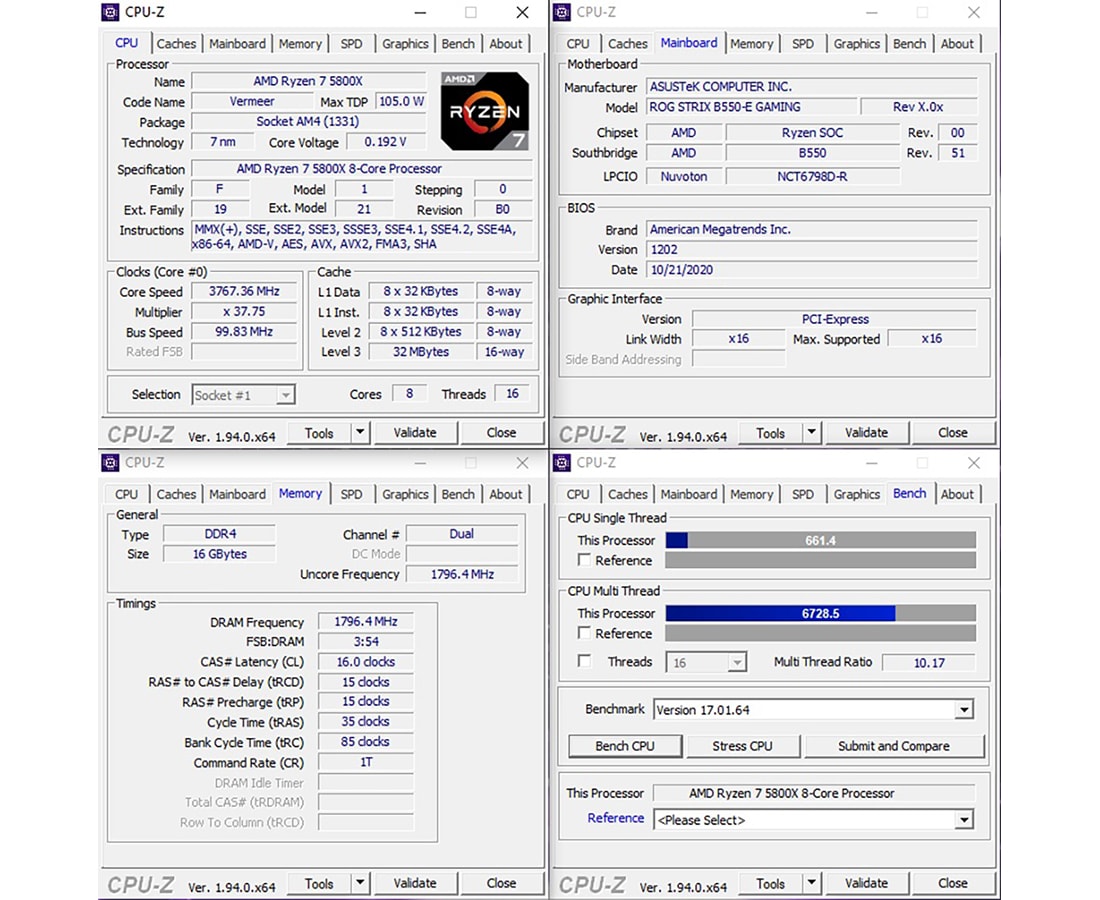1100x900 pixels.
Task: Click memory size 16 GBytes
Action: click(x=220, y=553)
